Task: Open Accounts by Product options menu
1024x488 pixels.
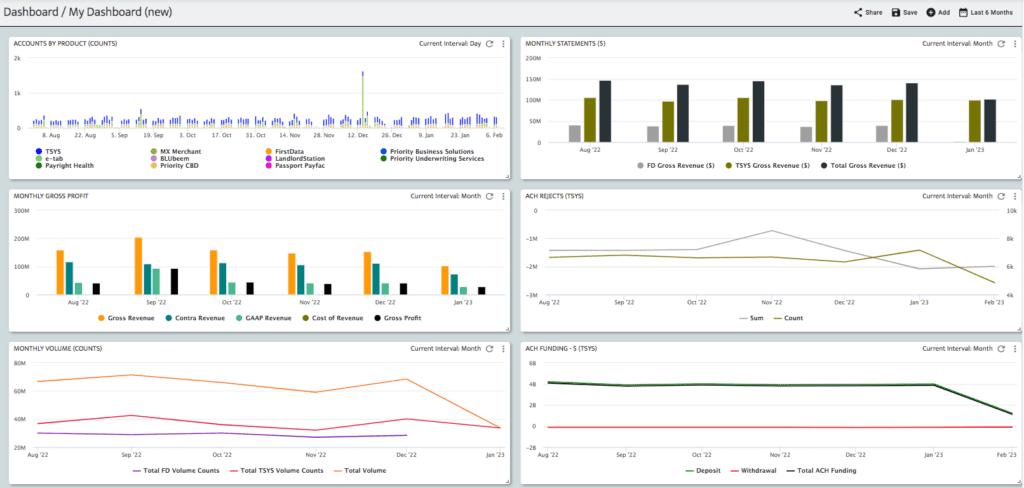Action: click(x=503, y=44)
